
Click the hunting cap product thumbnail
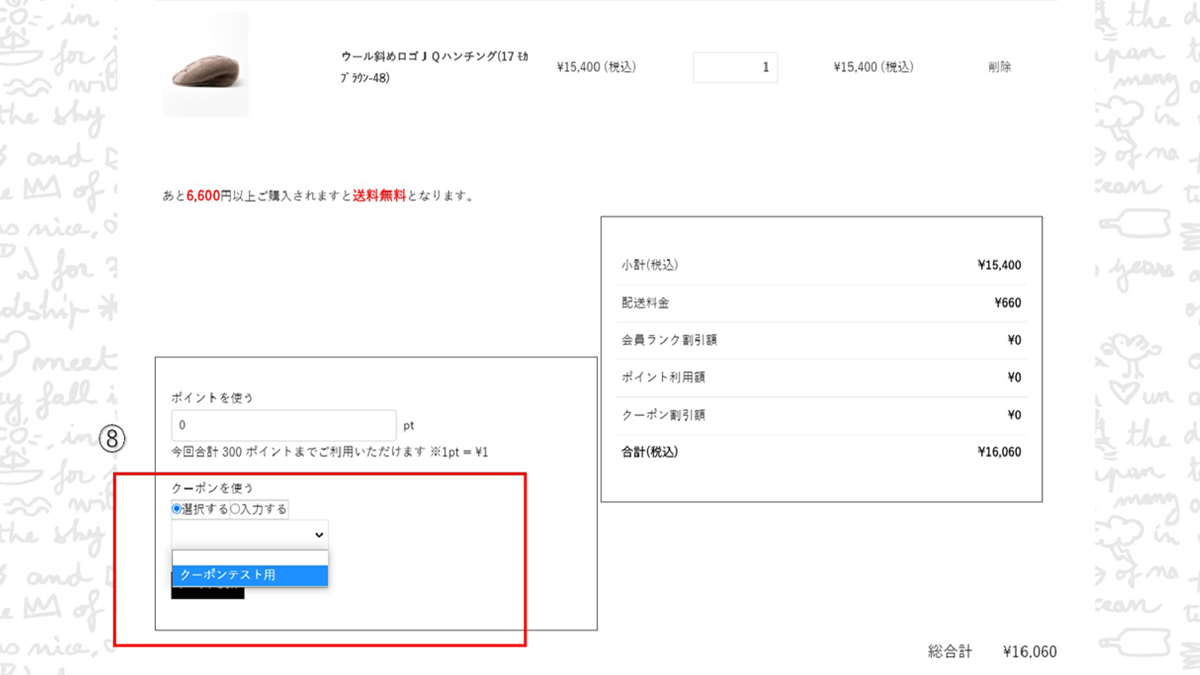click(x=205, y=65)
